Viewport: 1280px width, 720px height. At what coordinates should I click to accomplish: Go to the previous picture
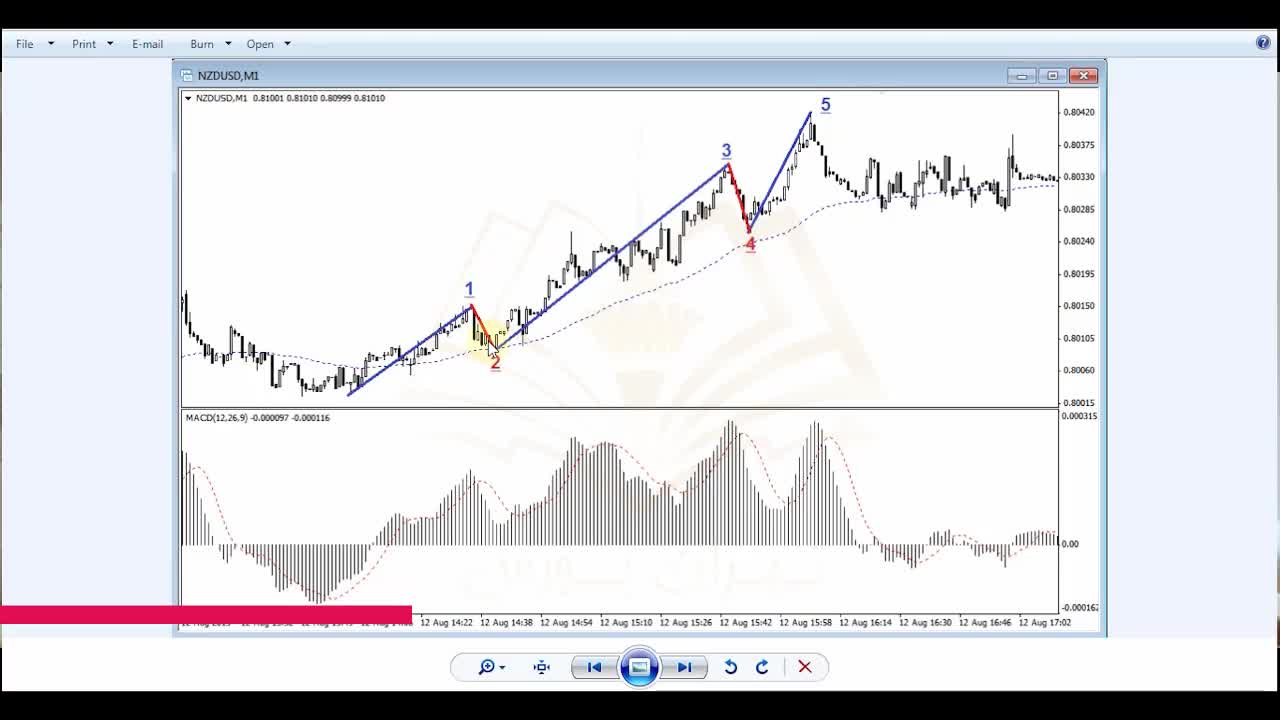coord(594,667)
